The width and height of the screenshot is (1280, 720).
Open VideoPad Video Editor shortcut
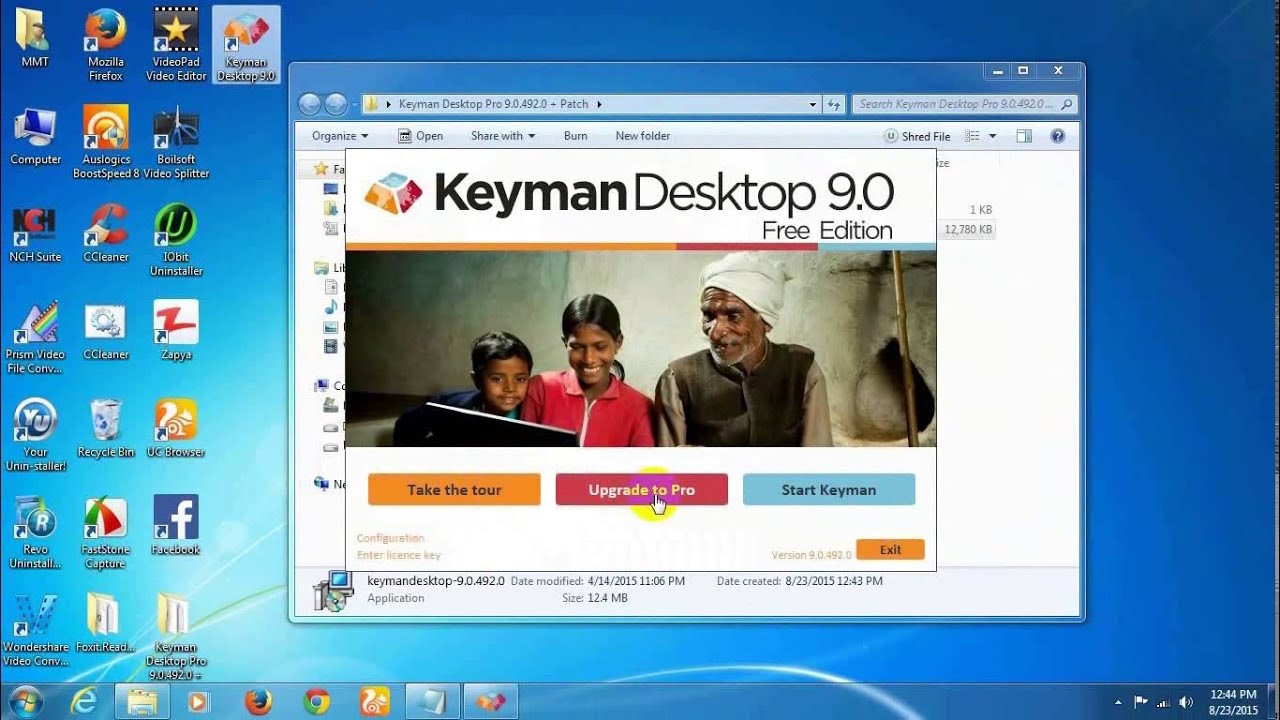(x=175, y=44)
